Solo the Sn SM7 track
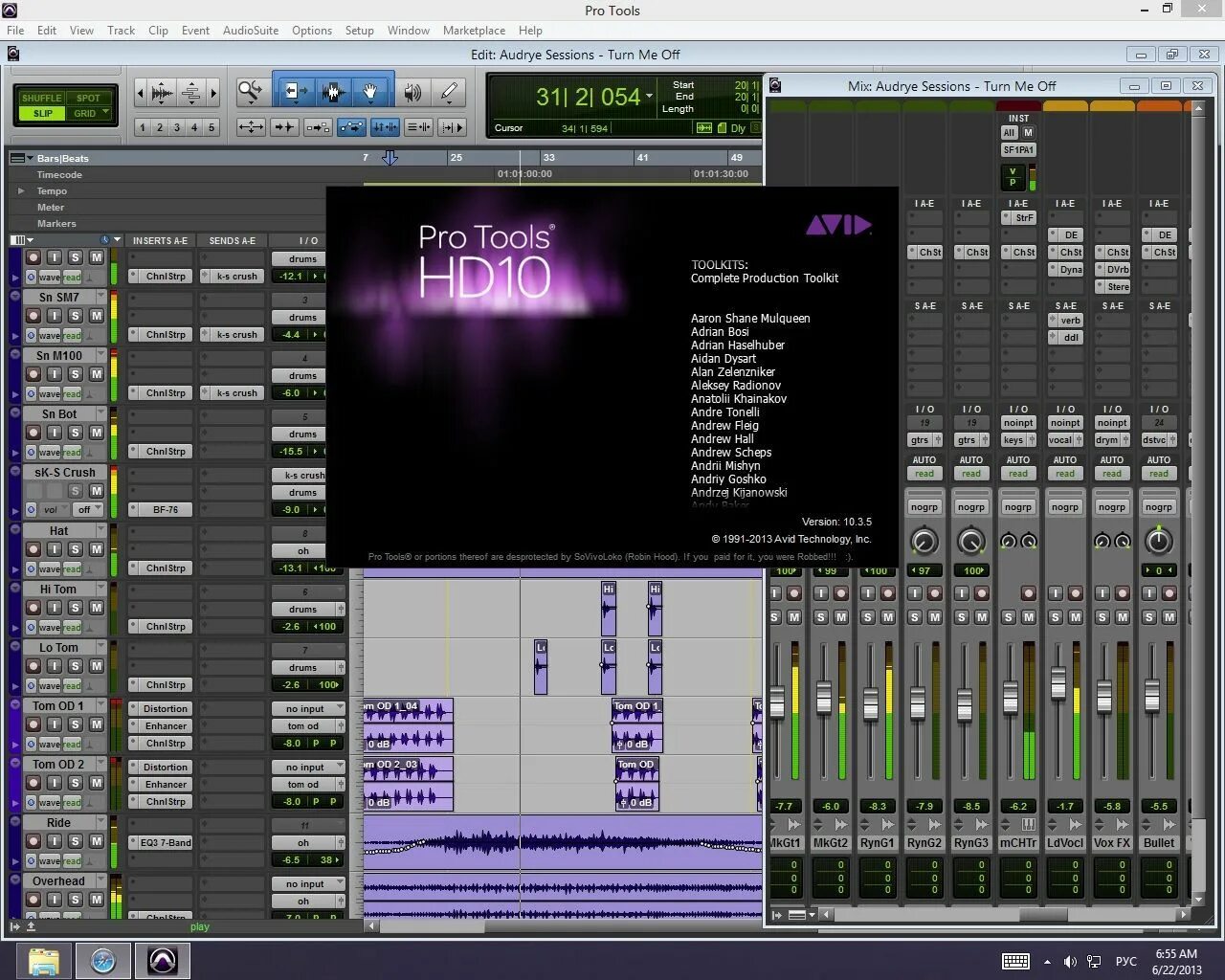Image resolution: width=1225 pixels, height=980 pixels. pos(76,316)
